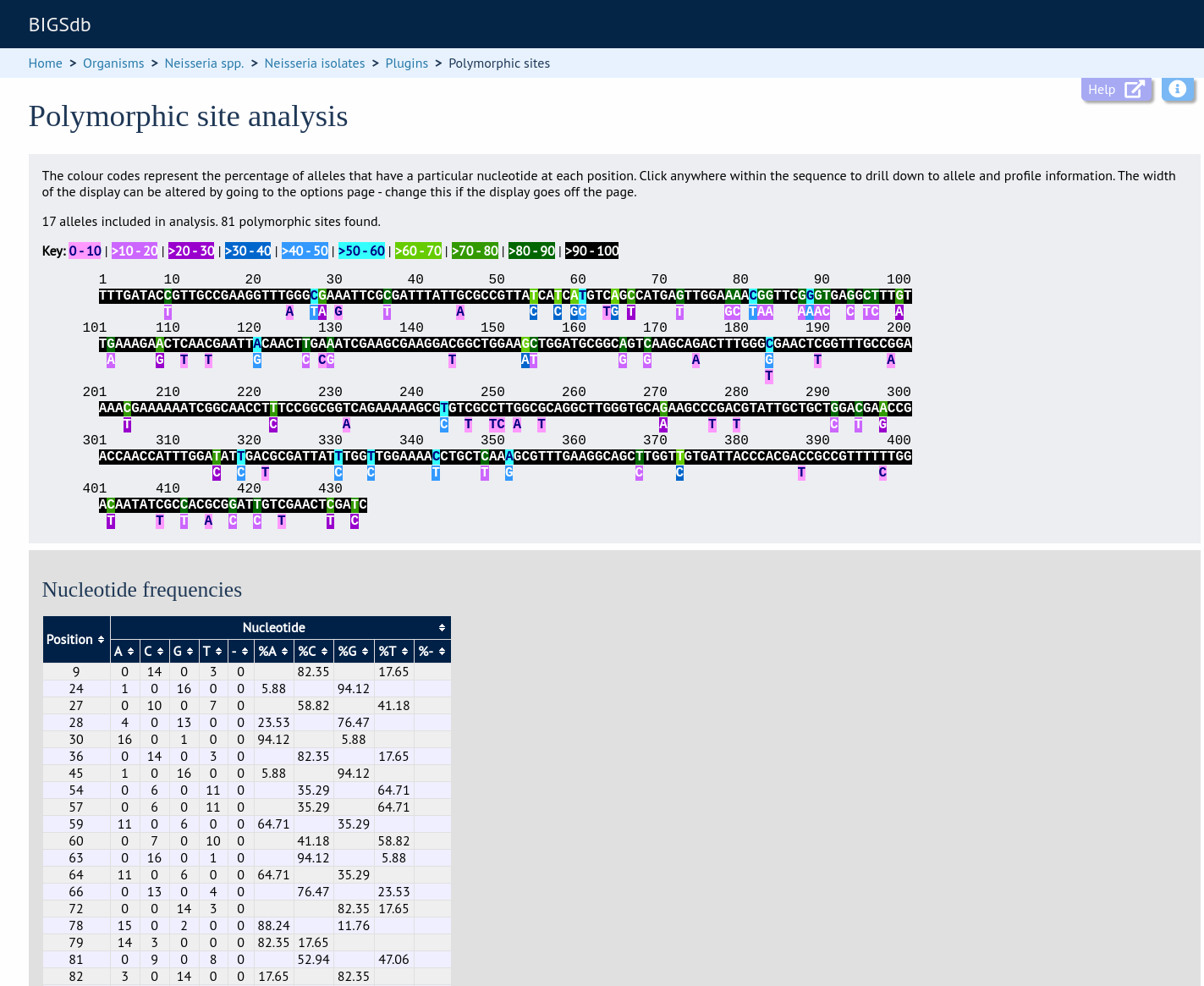Image resolution: width=1204 pixels, height=986 pixels.
Task: Open Neisseria isolates breadcrumb link
Action: point(314,63)
